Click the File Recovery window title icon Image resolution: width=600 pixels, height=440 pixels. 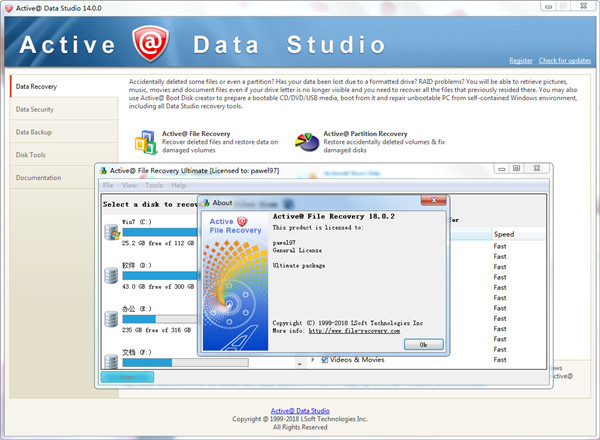tap(103, 171)
